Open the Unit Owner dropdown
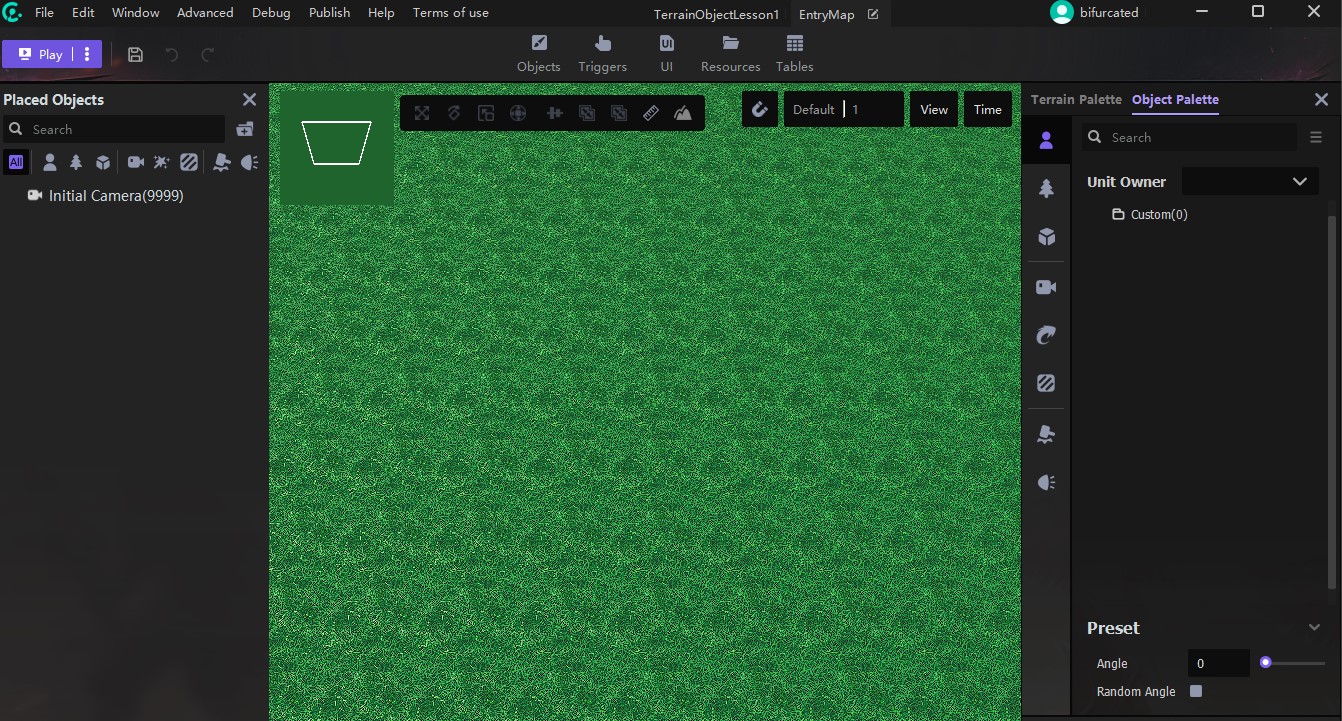 coord(1250,181)
